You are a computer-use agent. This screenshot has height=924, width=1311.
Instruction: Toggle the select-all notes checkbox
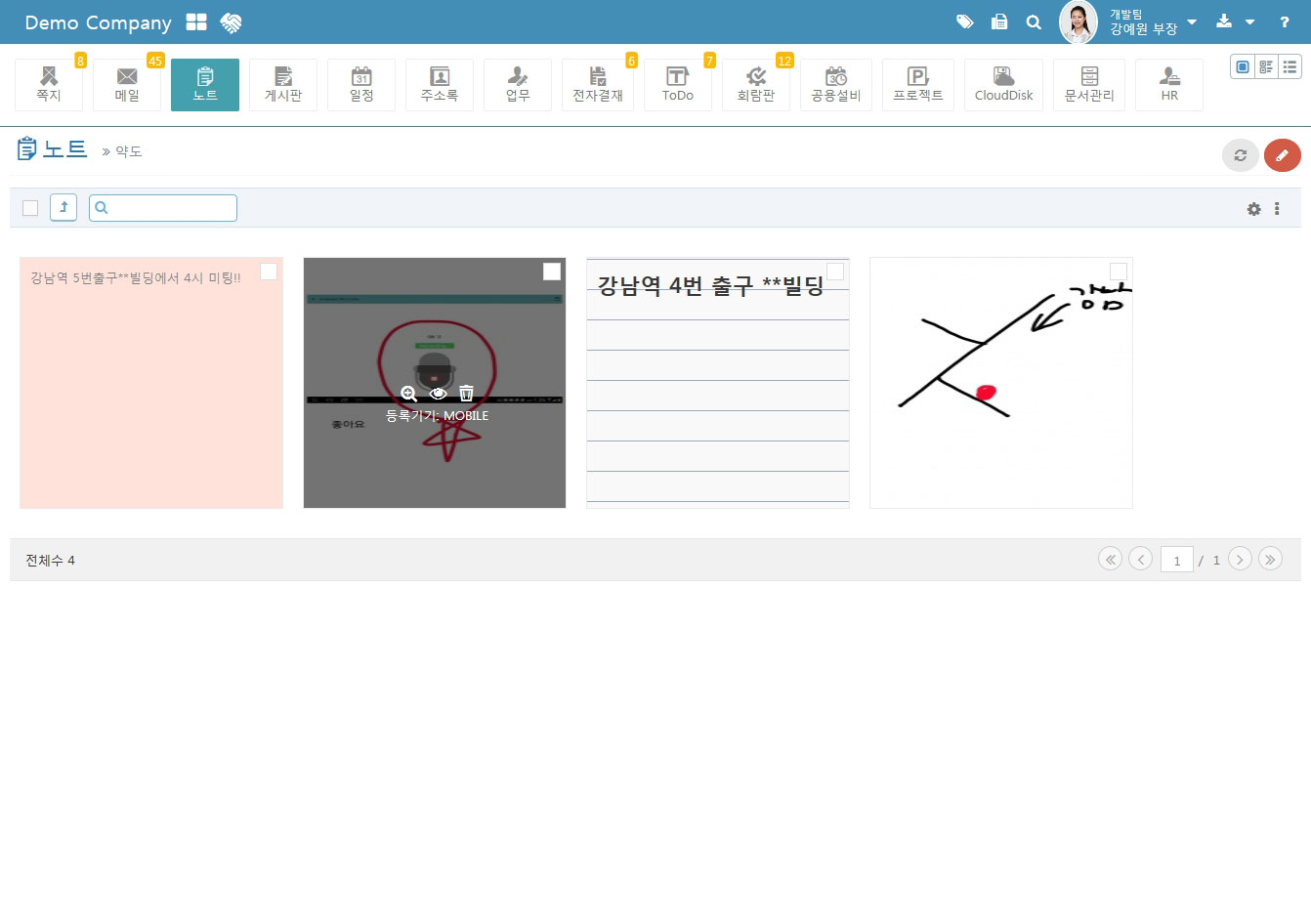point(30,208)
